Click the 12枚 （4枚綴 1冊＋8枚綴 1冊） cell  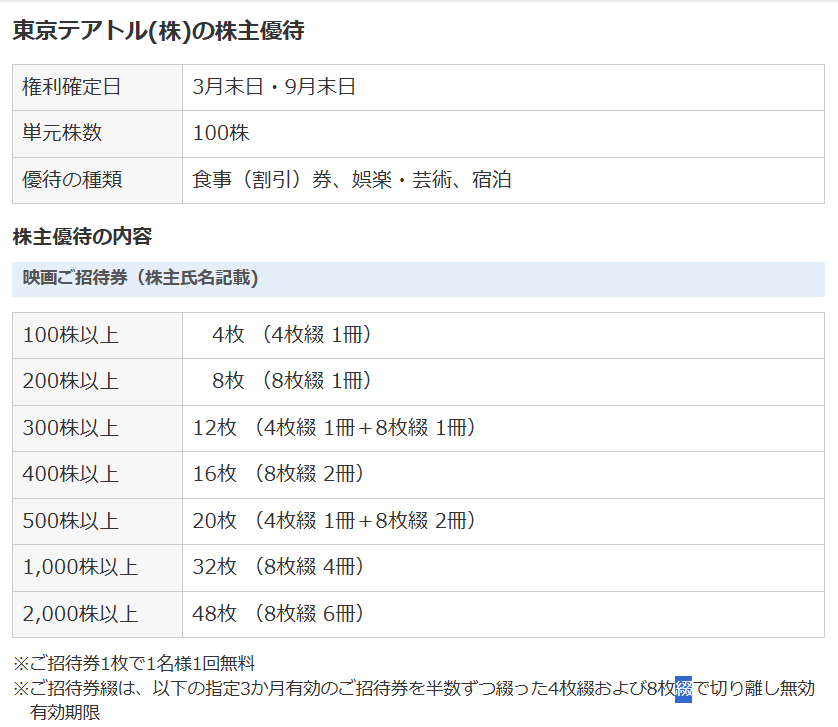pos(334,428)
